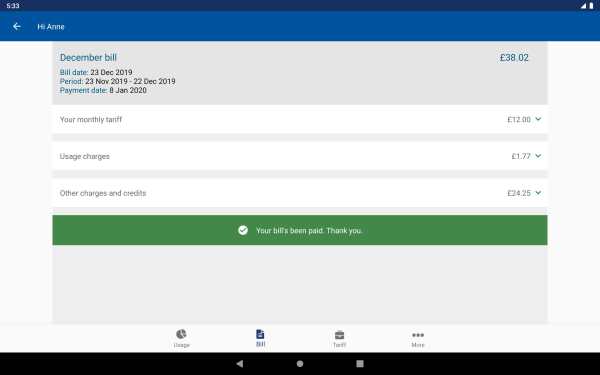Tap the Bill date 23 Dec 2019 line
Image resolution: width=600 pixels, height=375 pixels.
click(96, 72)
